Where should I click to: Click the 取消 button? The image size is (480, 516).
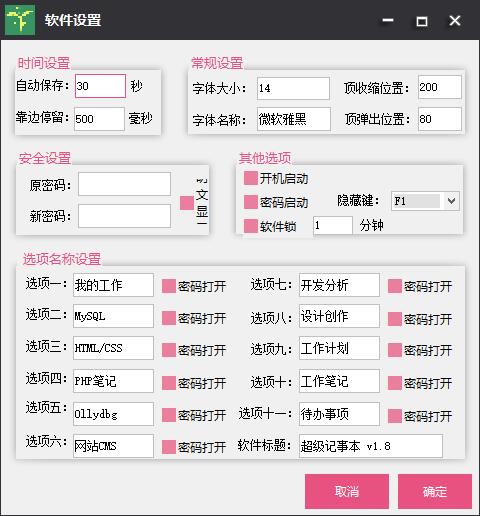click(347, 491)
